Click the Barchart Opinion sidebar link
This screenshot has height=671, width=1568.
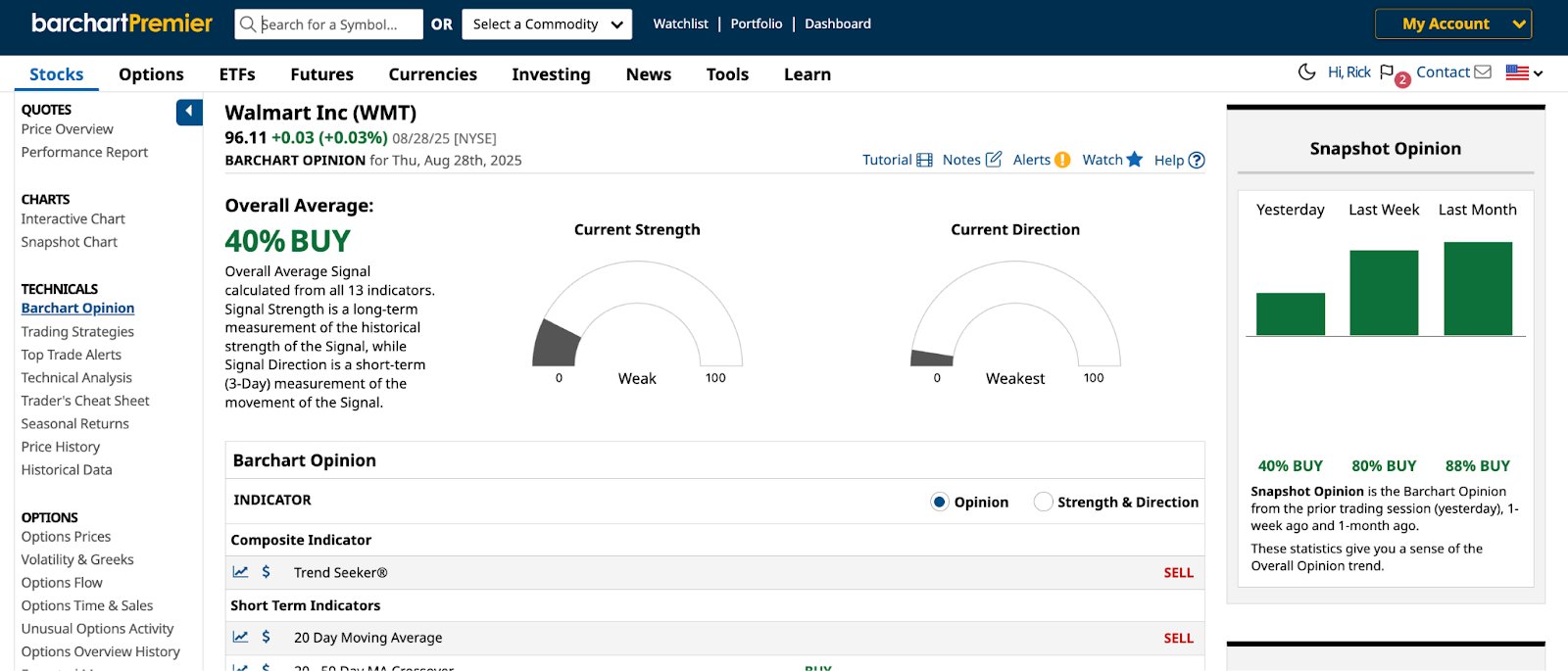click(78, 308)
